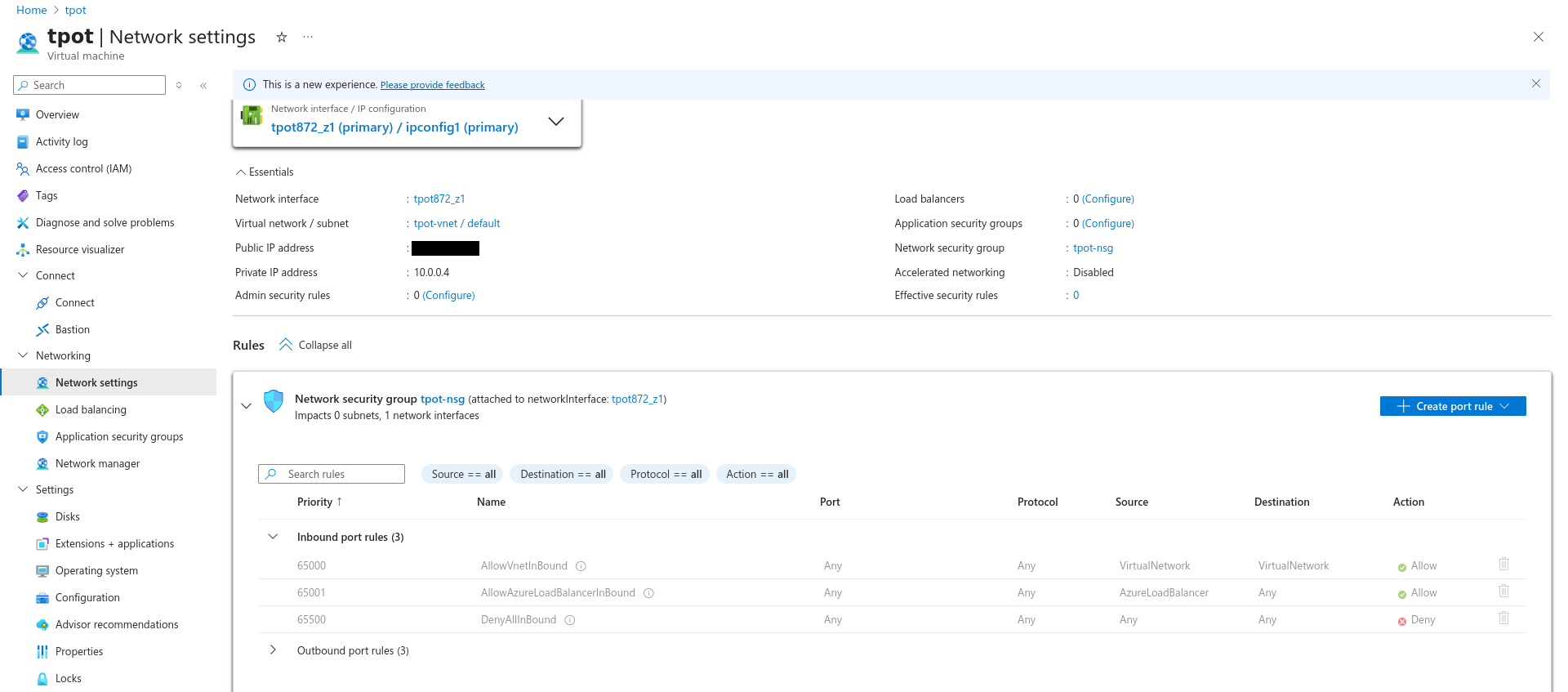
Task: Expand Outbound port rules section
Action: coord(273,650)
